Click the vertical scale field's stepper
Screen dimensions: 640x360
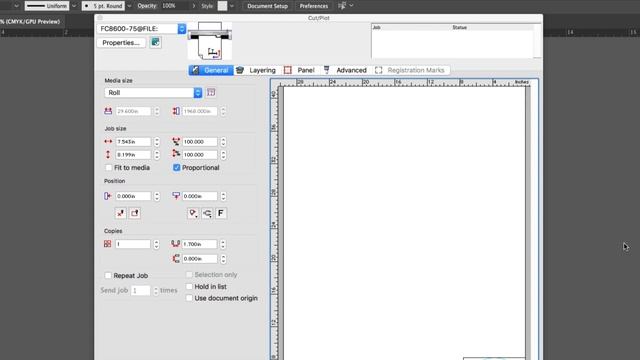(x=223, y=155)
